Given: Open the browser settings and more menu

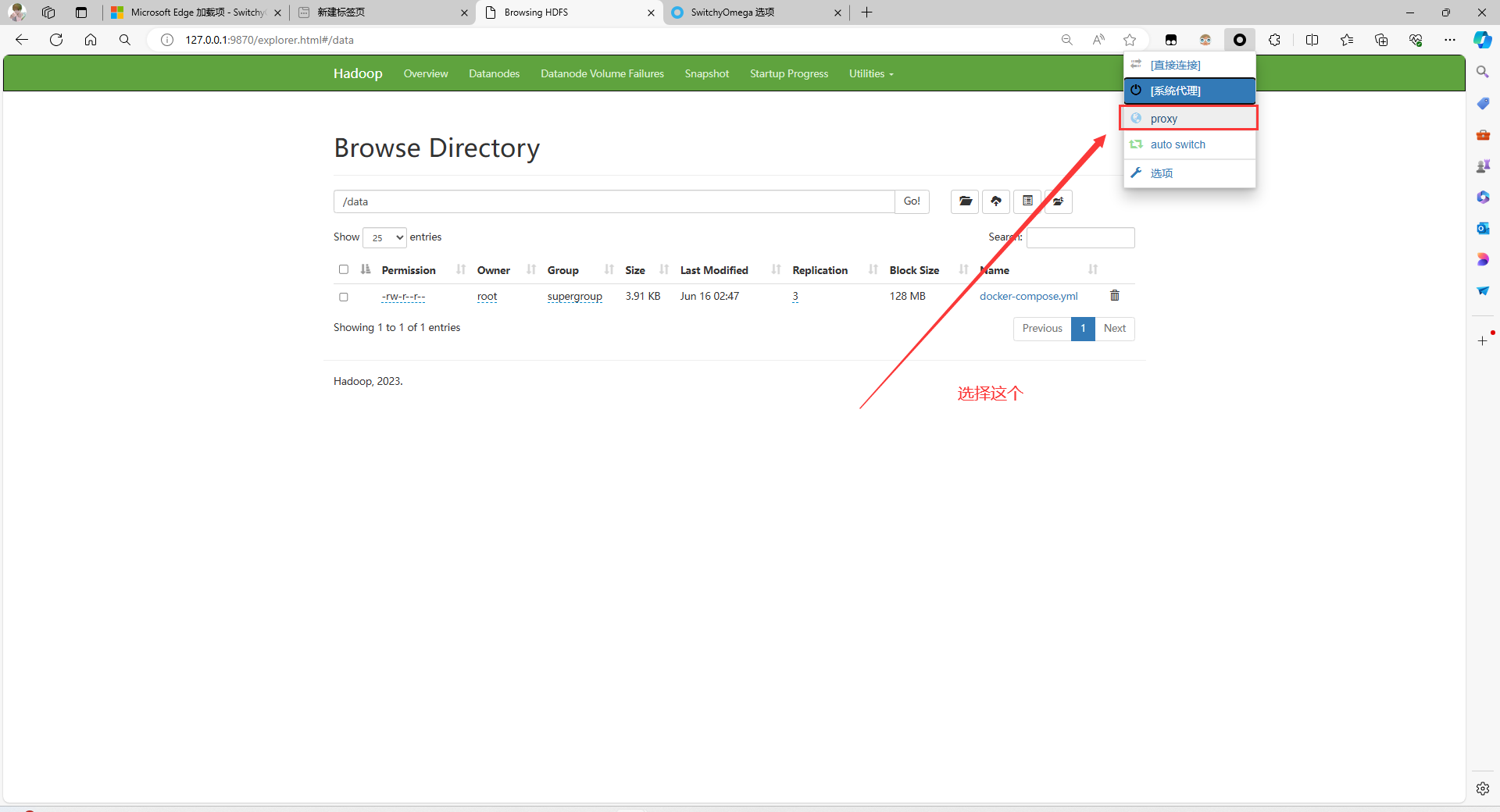Looking at the screenshot, I should (1450, 40).
